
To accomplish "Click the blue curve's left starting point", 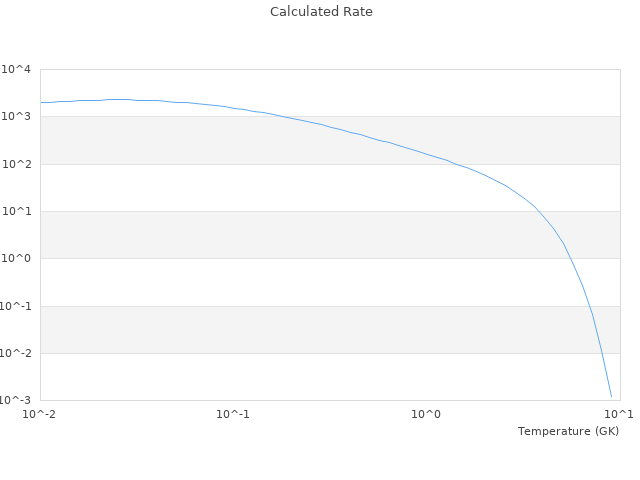I will pyautogui.click(x=41, y=102).
